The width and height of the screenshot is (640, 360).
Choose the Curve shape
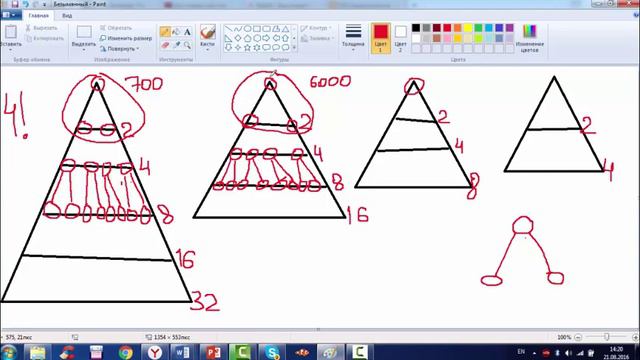(x=238, y=29)
